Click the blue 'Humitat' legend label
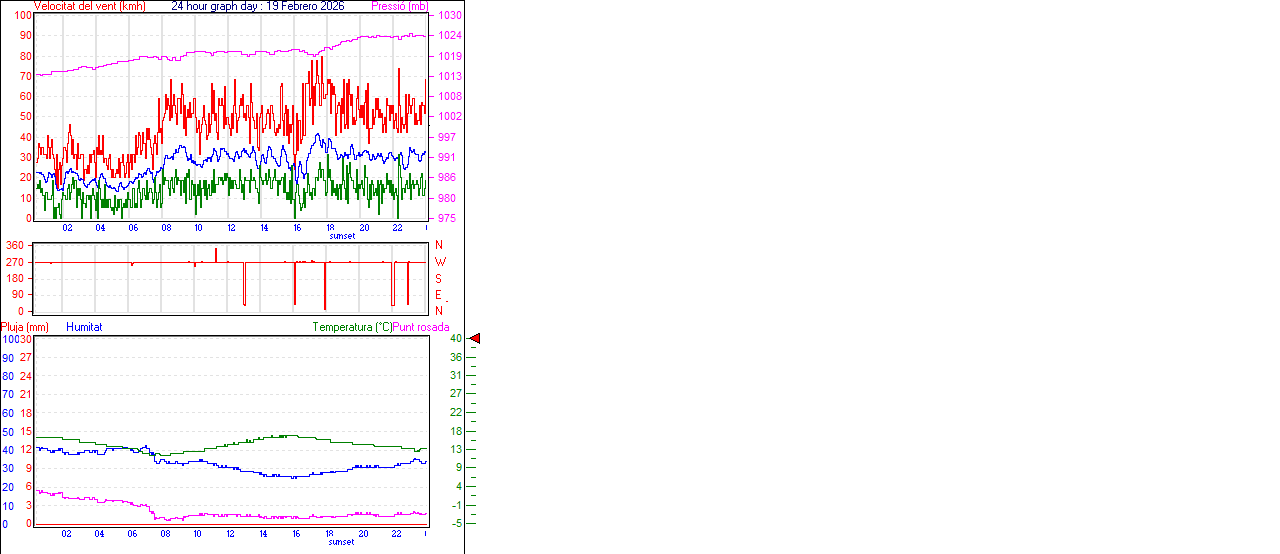 (84, 327)
